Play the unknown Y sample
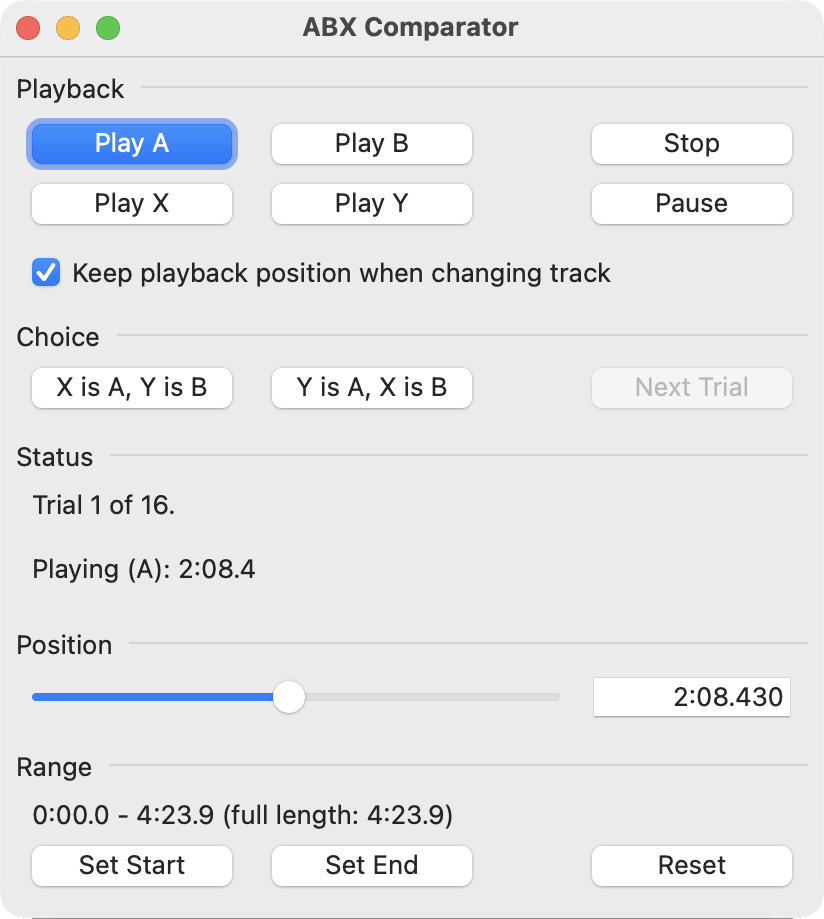This screenshot has height=919, width=824. (372, 204)
